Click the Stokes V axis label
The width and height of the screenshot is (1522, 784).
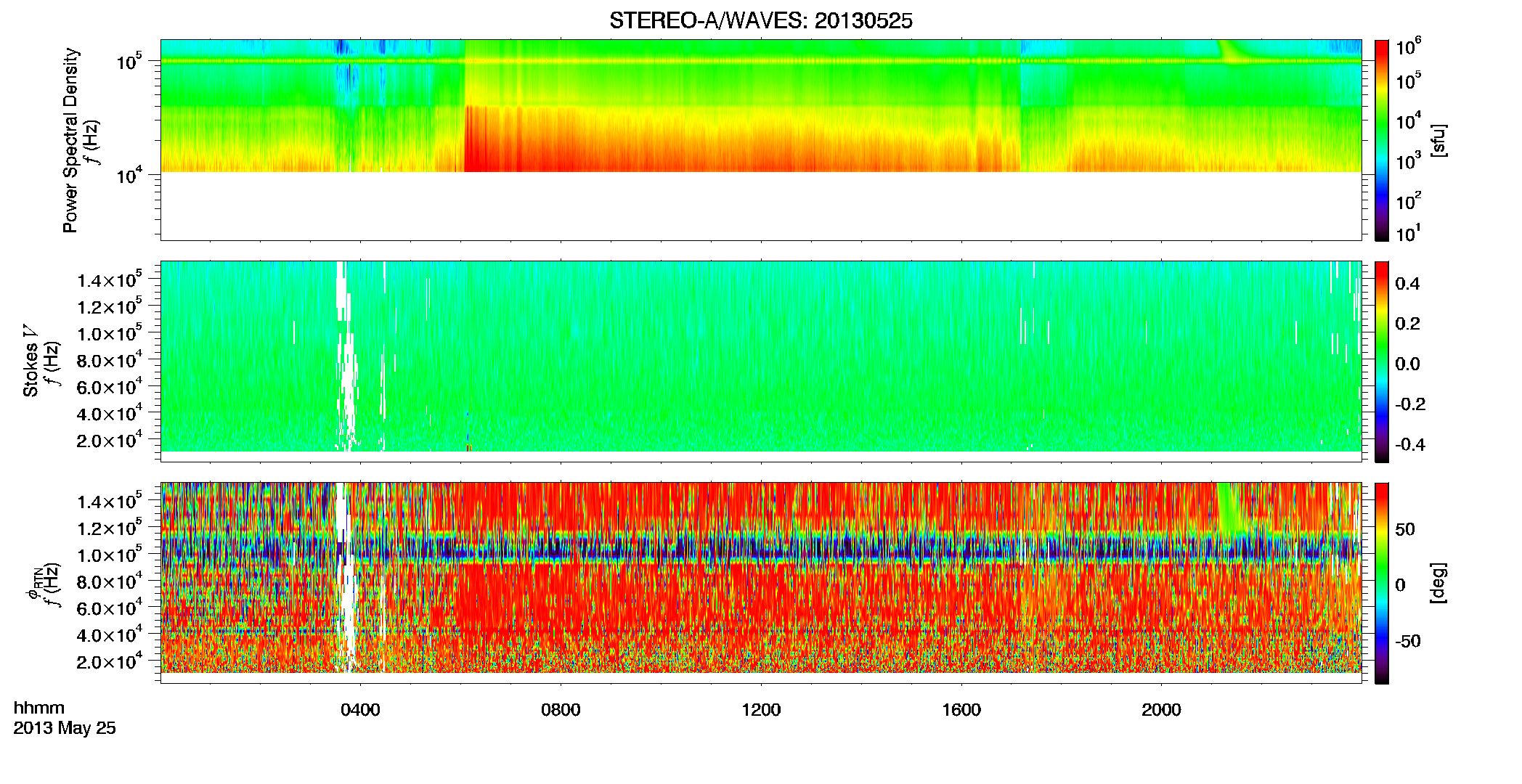(x=31, y=361)
